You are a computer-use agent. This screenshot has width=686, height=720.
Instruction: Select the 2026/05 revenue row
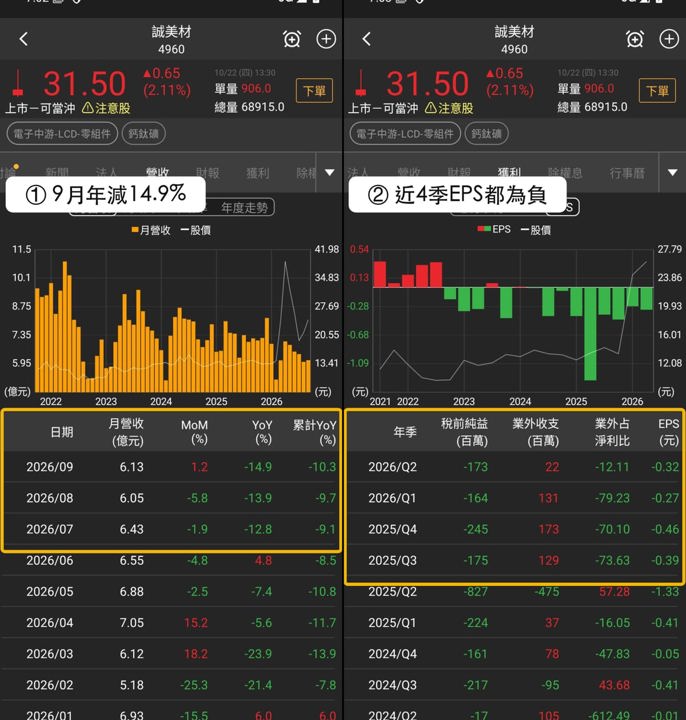pos(171,592)
